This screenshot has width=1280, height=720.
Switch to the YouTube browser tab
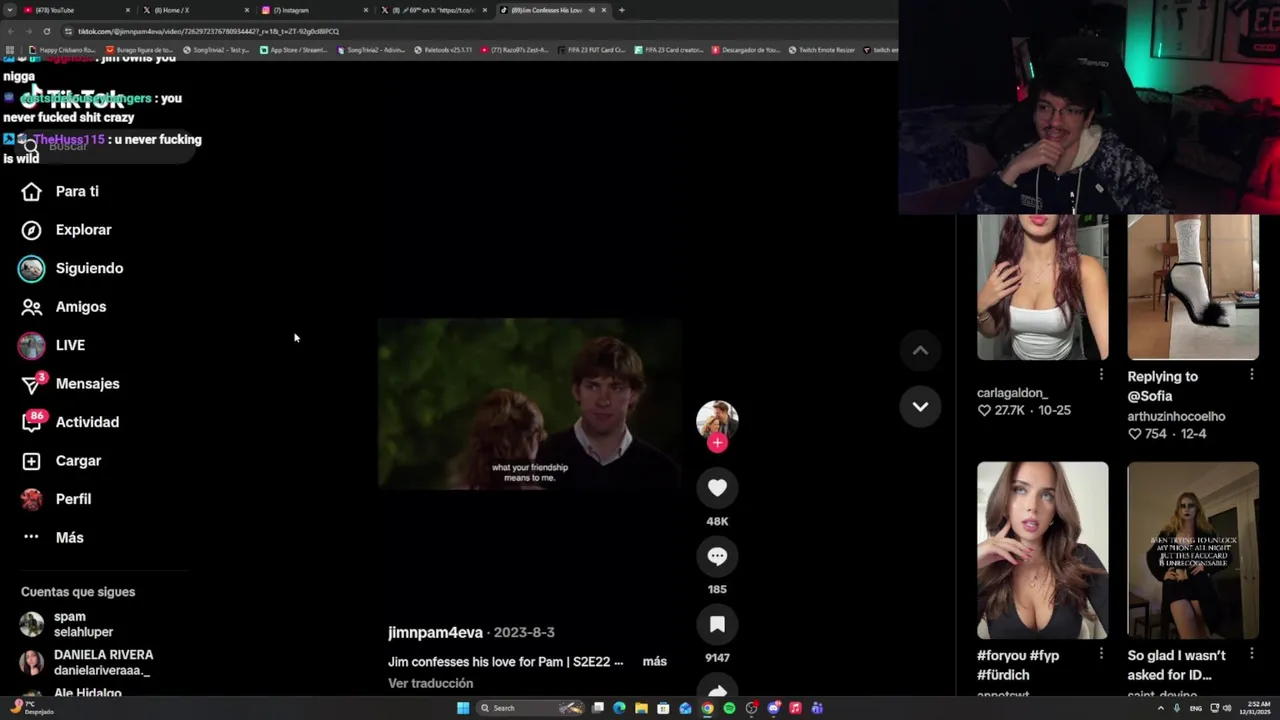coord(76,10)
